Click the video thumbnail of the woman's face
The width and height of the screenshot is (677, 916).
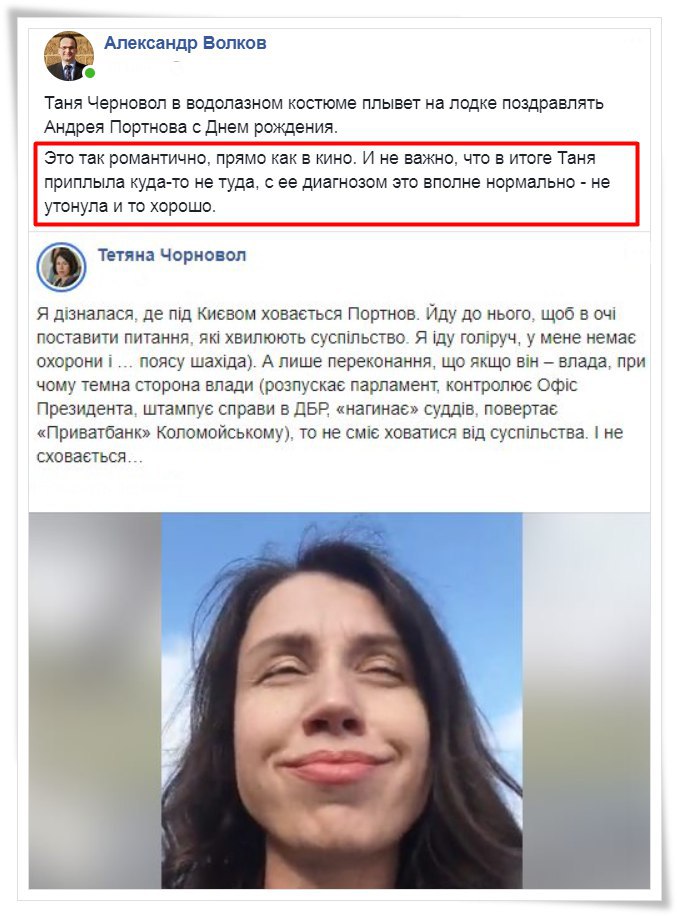tap(342, 700)
